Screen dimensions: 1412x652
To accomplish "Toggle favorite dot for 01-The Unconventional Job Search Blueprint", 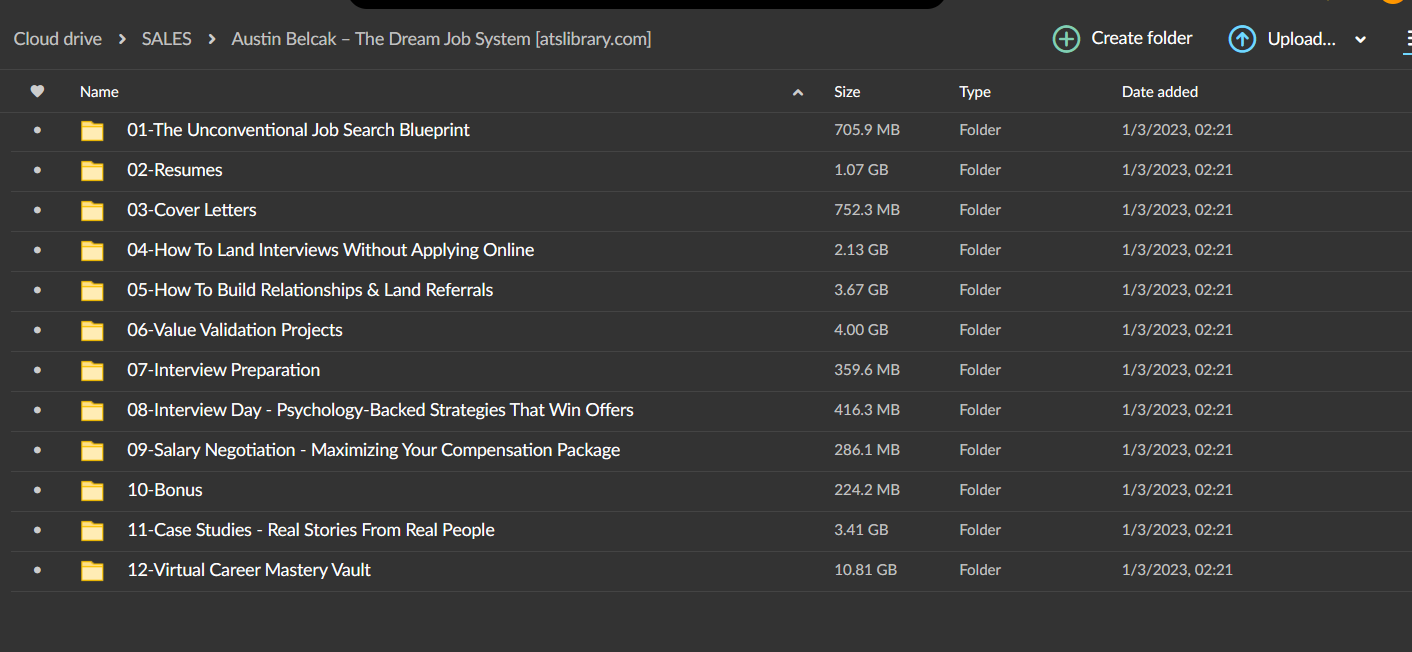I will coord(38,130).
